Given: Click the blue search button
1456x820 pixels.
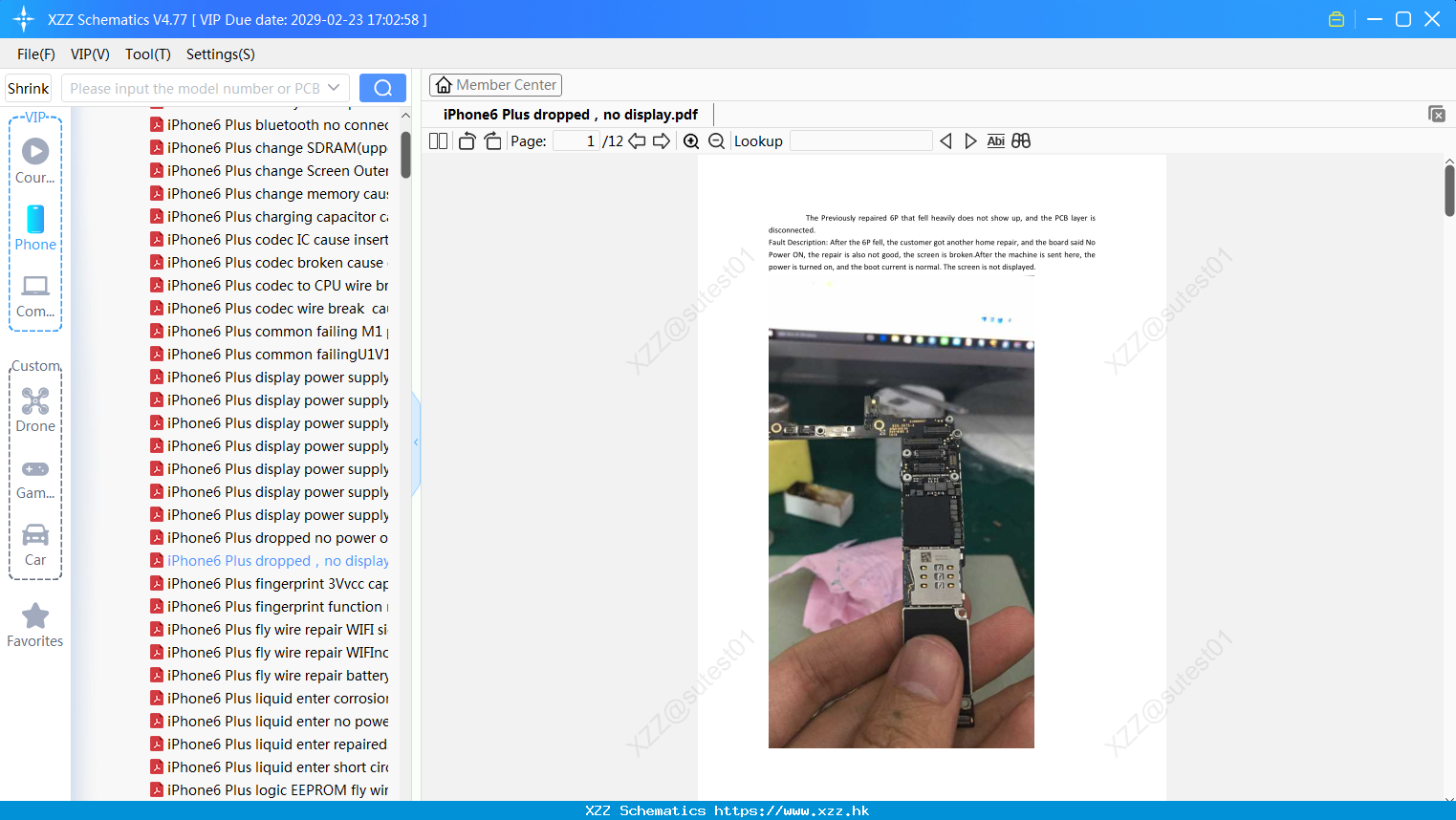Looking at the screenshot, I should [x=382, y=88].
